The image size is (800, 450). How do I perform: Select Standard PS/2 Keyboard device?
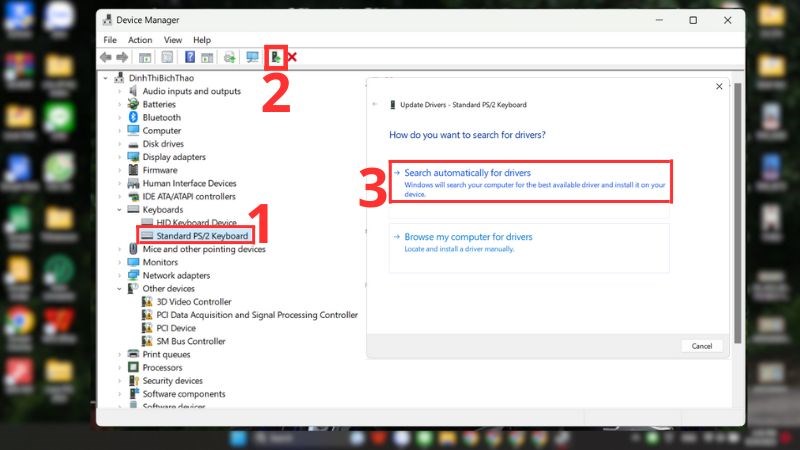point(202,236)
